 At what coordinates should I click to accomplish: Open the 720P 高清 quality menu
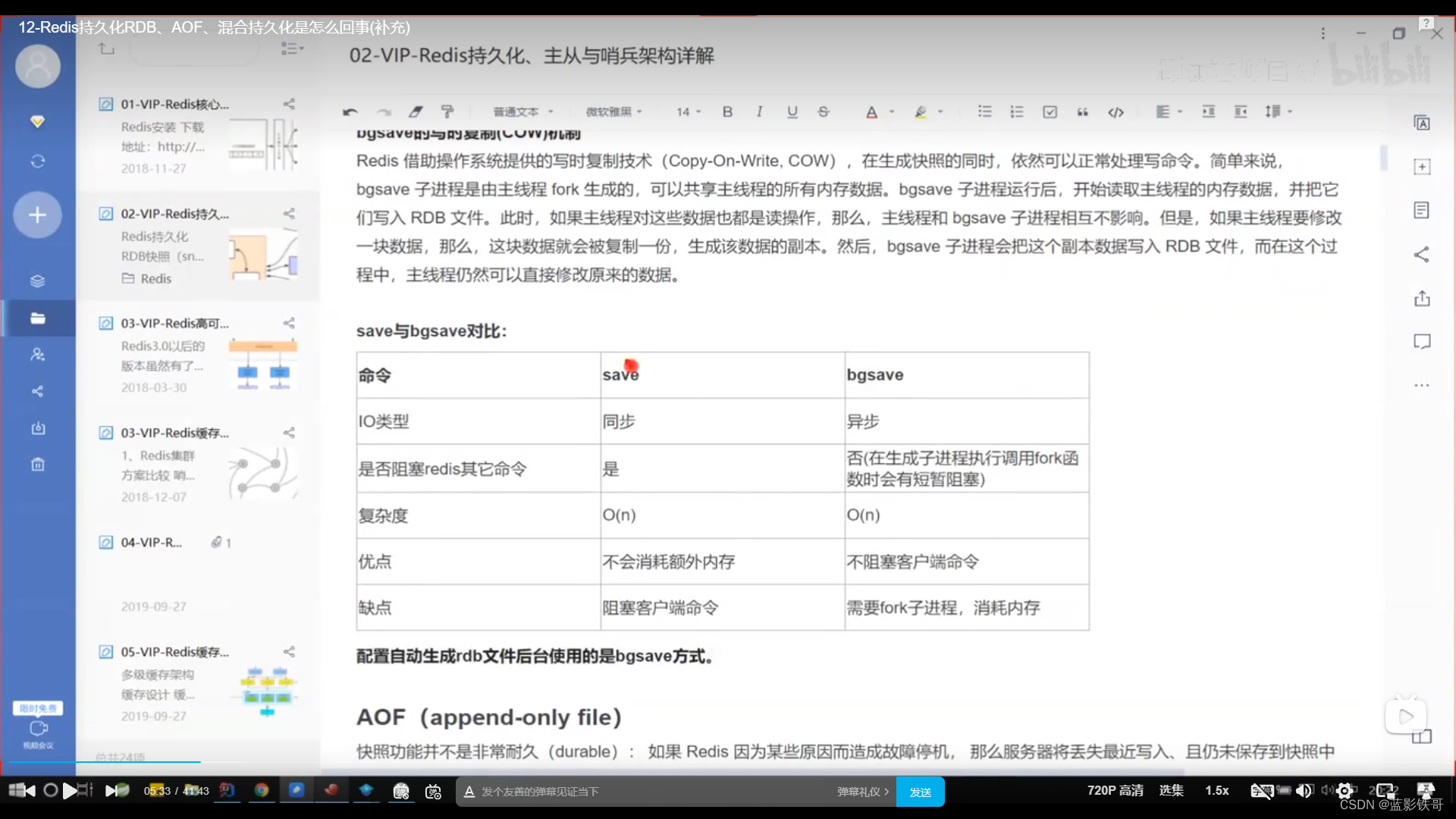(1115, 790)
